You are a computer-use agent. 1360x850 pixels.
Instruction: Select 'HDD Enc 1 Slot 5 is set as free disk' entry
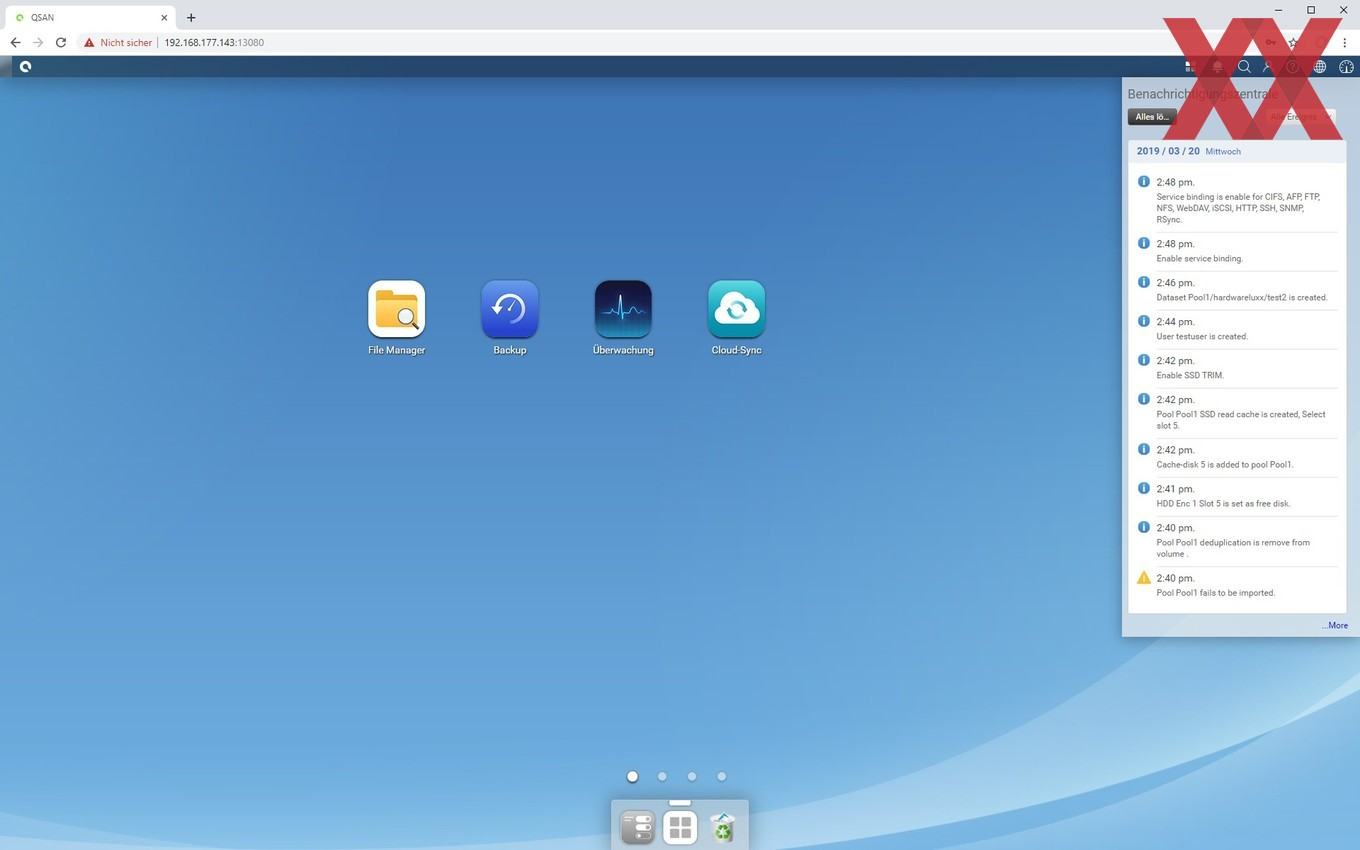[1238, 496]
